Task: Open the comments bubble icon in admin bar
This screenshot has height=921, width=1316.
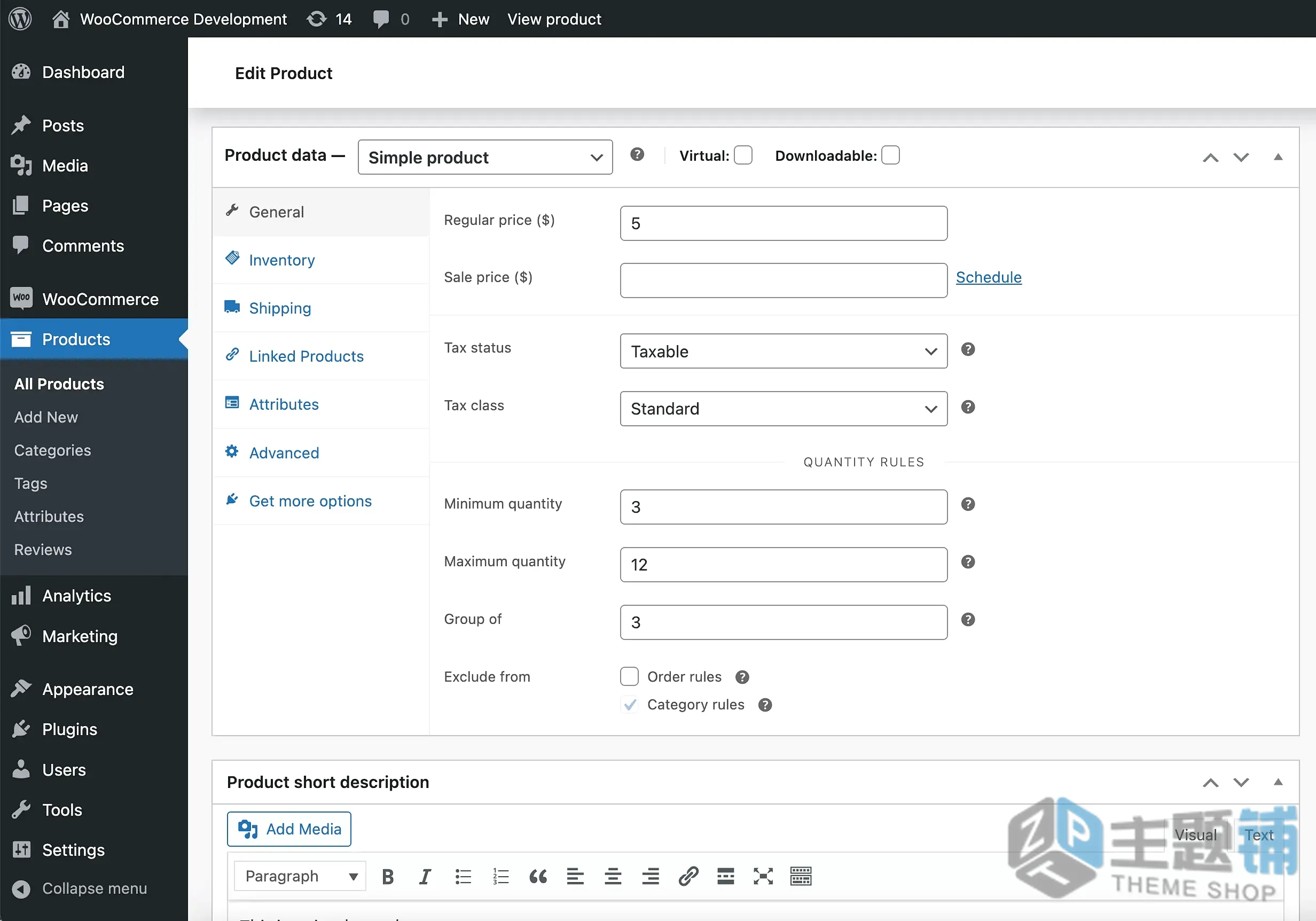Action: tap(381, 19)
